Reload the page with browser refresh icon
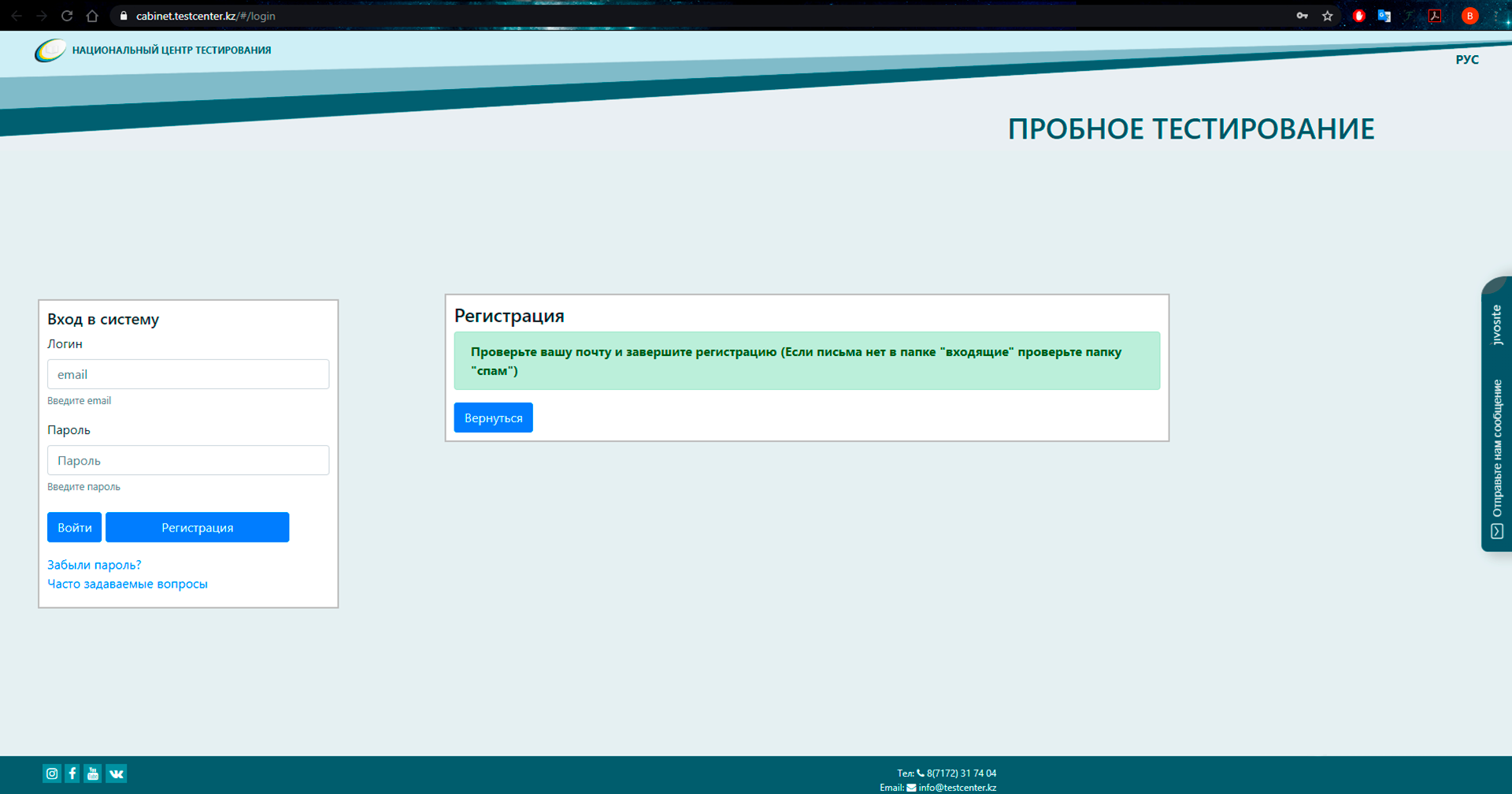Image resolution: width=1512 pixels, height=794 pixels. pyautogui.click(x=67, y=16)
